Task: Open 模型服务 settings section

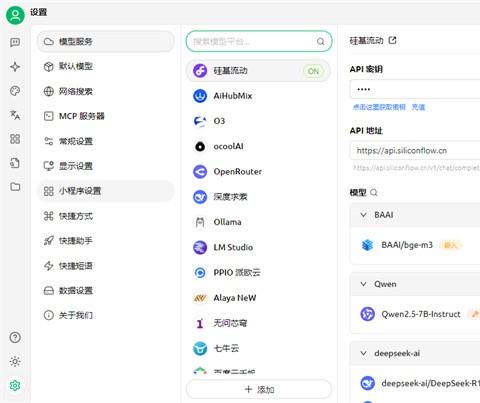Action: (x=105, y=42)
